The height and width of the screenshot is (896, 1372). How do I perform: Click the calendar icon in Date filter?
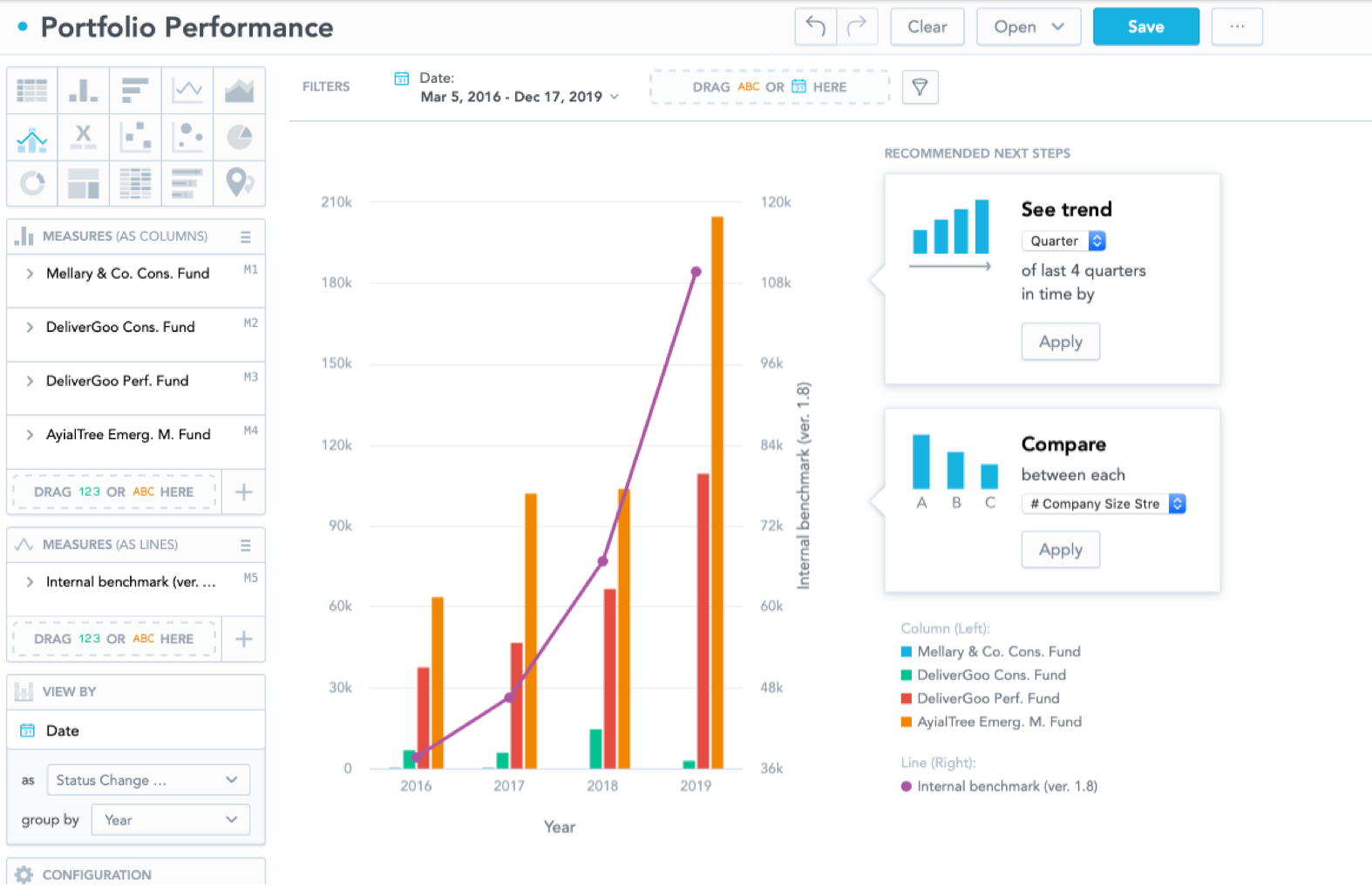tap(402, 78)
